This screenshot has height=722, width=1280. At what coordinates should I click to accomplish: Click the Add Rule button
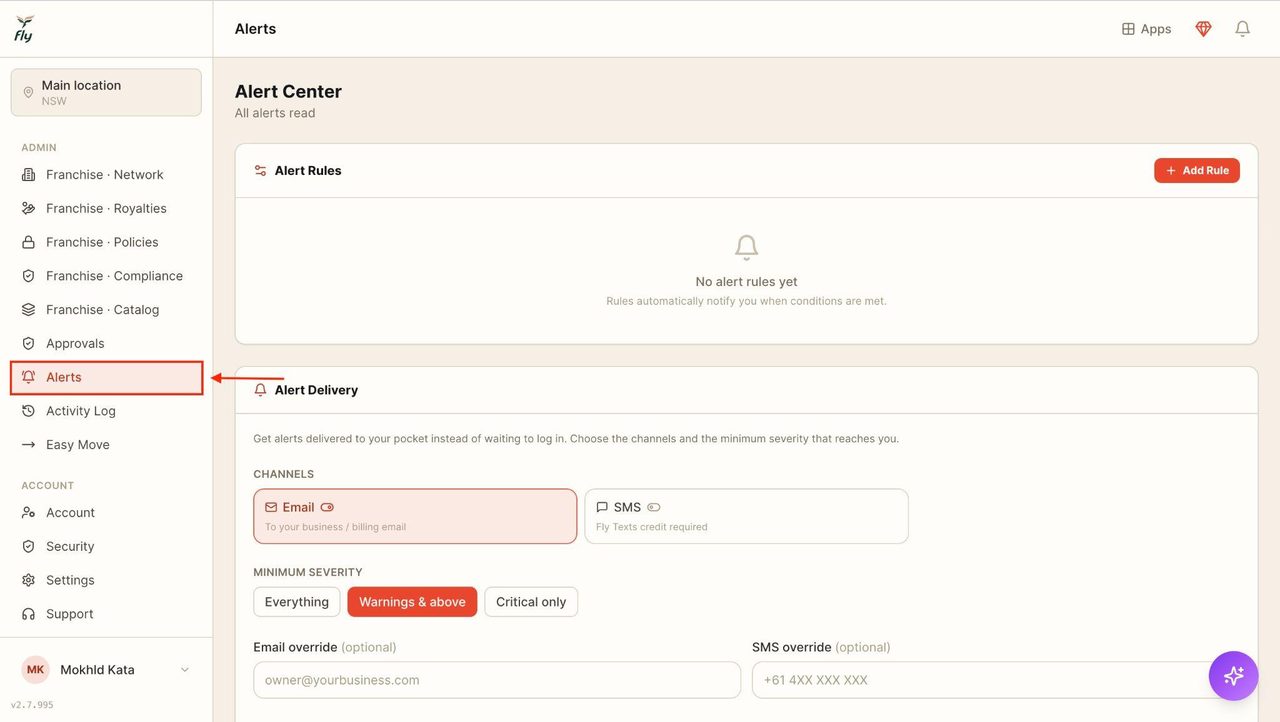pyautogui.click(x=1197, y=171)
